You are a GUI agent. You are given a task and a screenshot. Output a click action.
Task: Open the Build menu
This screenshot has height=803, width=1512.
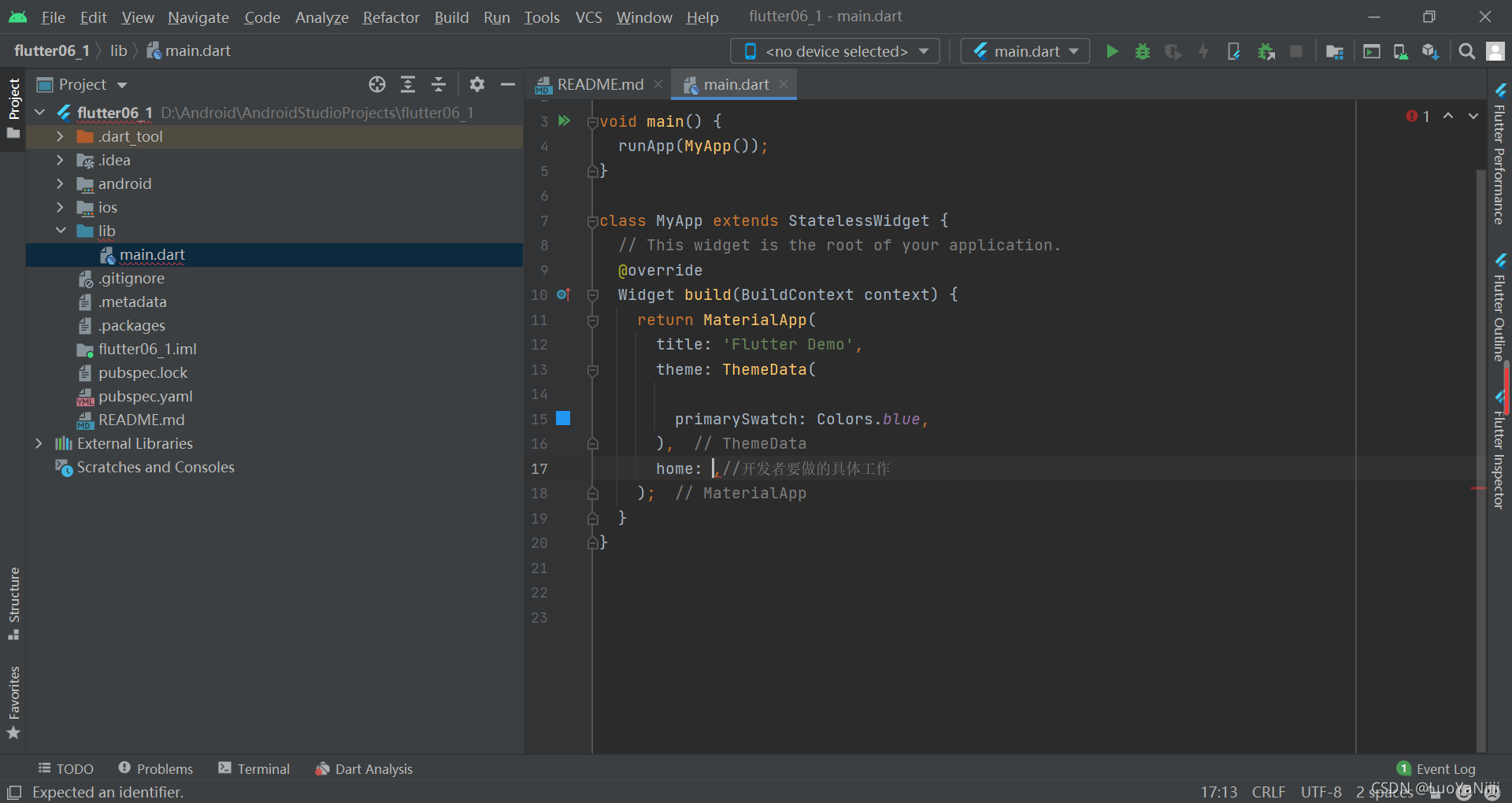point(451,17)
